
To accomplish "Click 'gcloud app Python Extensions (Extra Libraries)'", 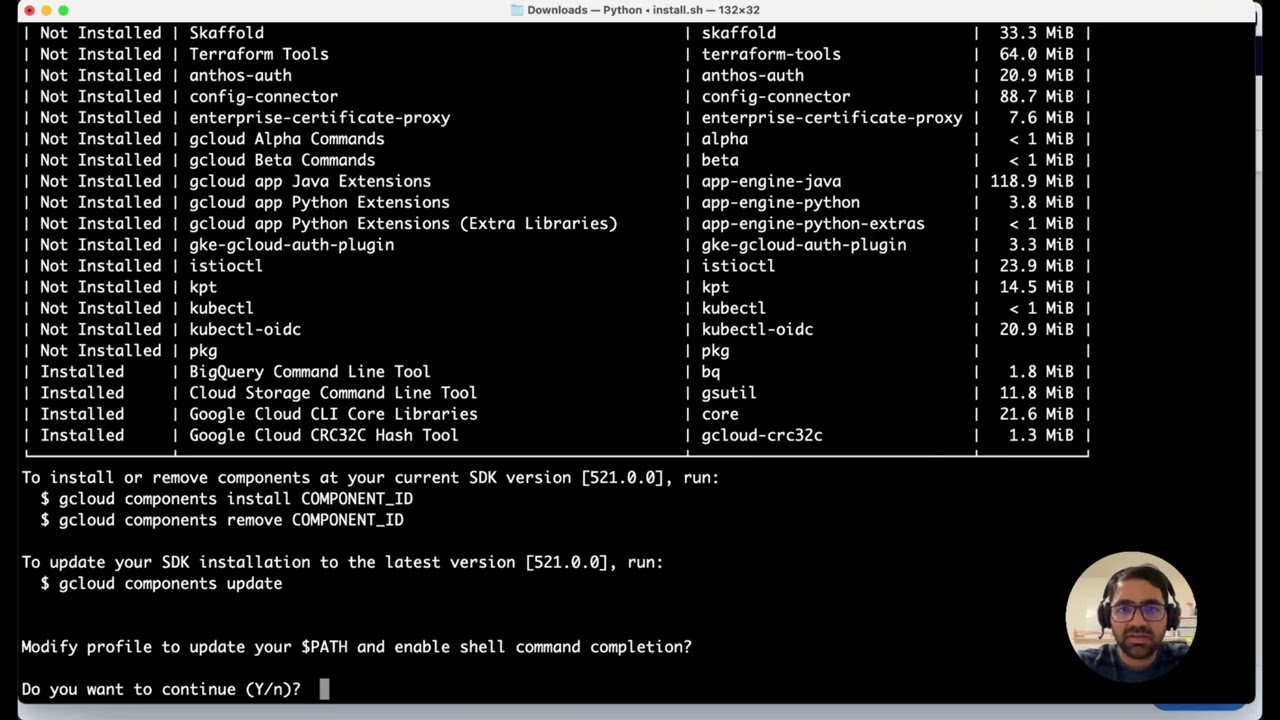I will coord(403,223).
